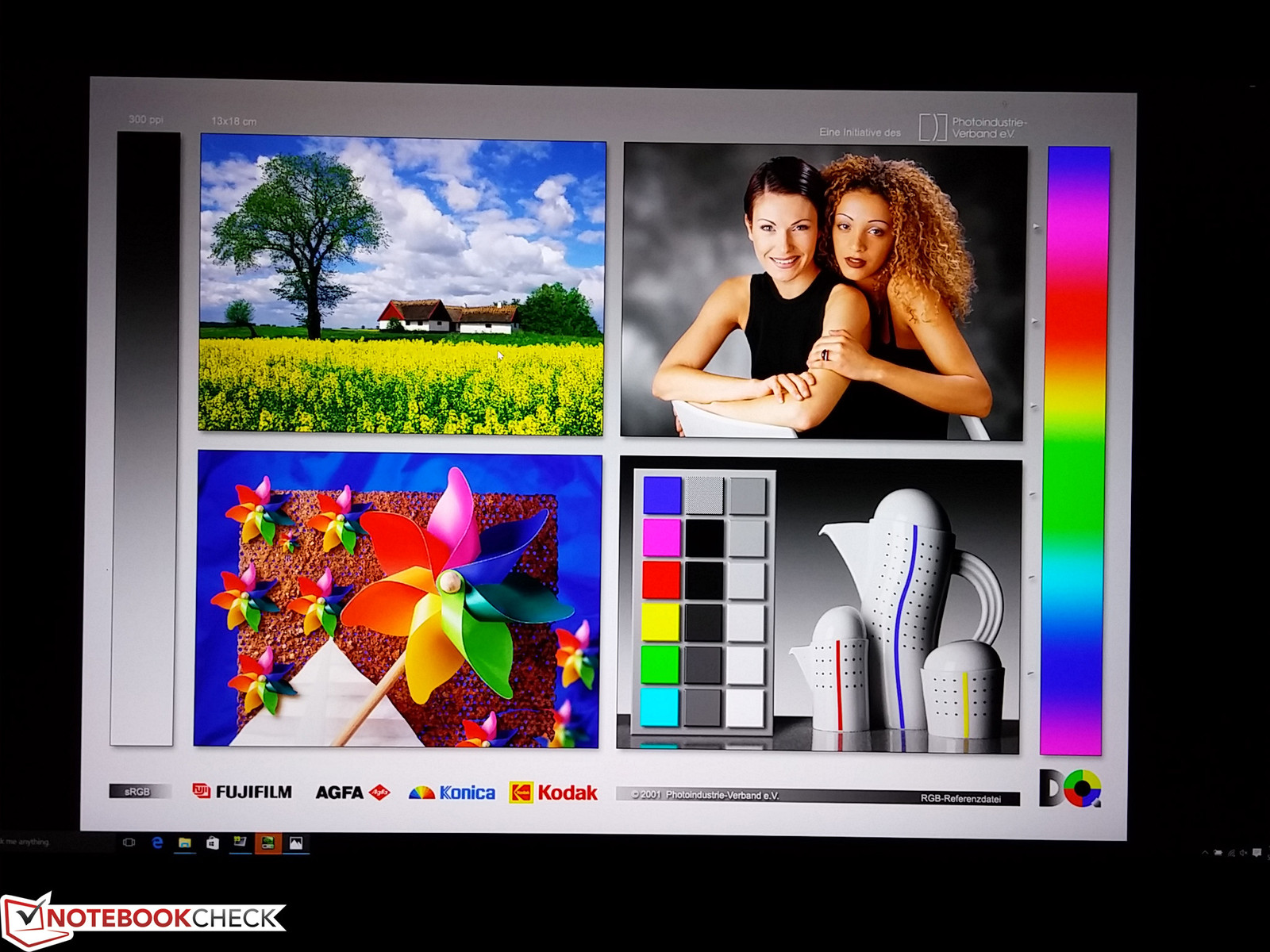Expand the hidden system tray icons chevron
Viewport: 1270px width, 952px height.
1205,853
